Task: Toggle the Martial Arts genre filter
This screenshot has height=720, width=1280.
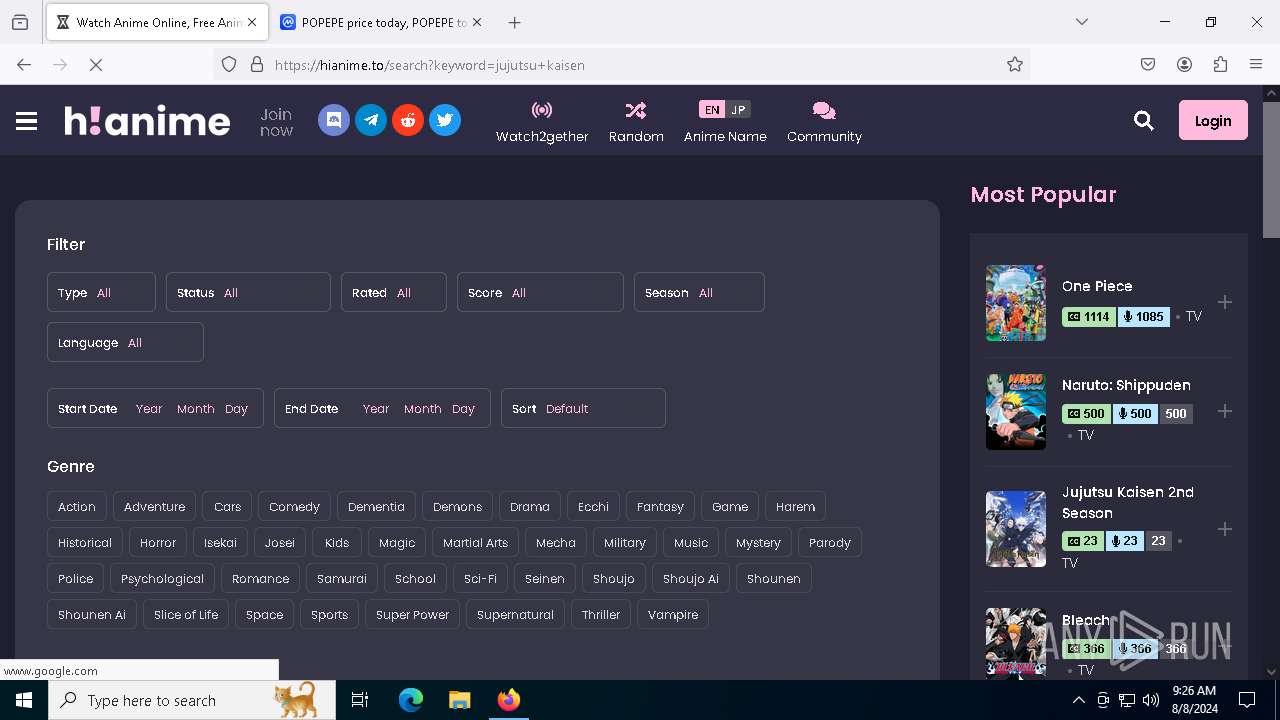Action: 475,543
